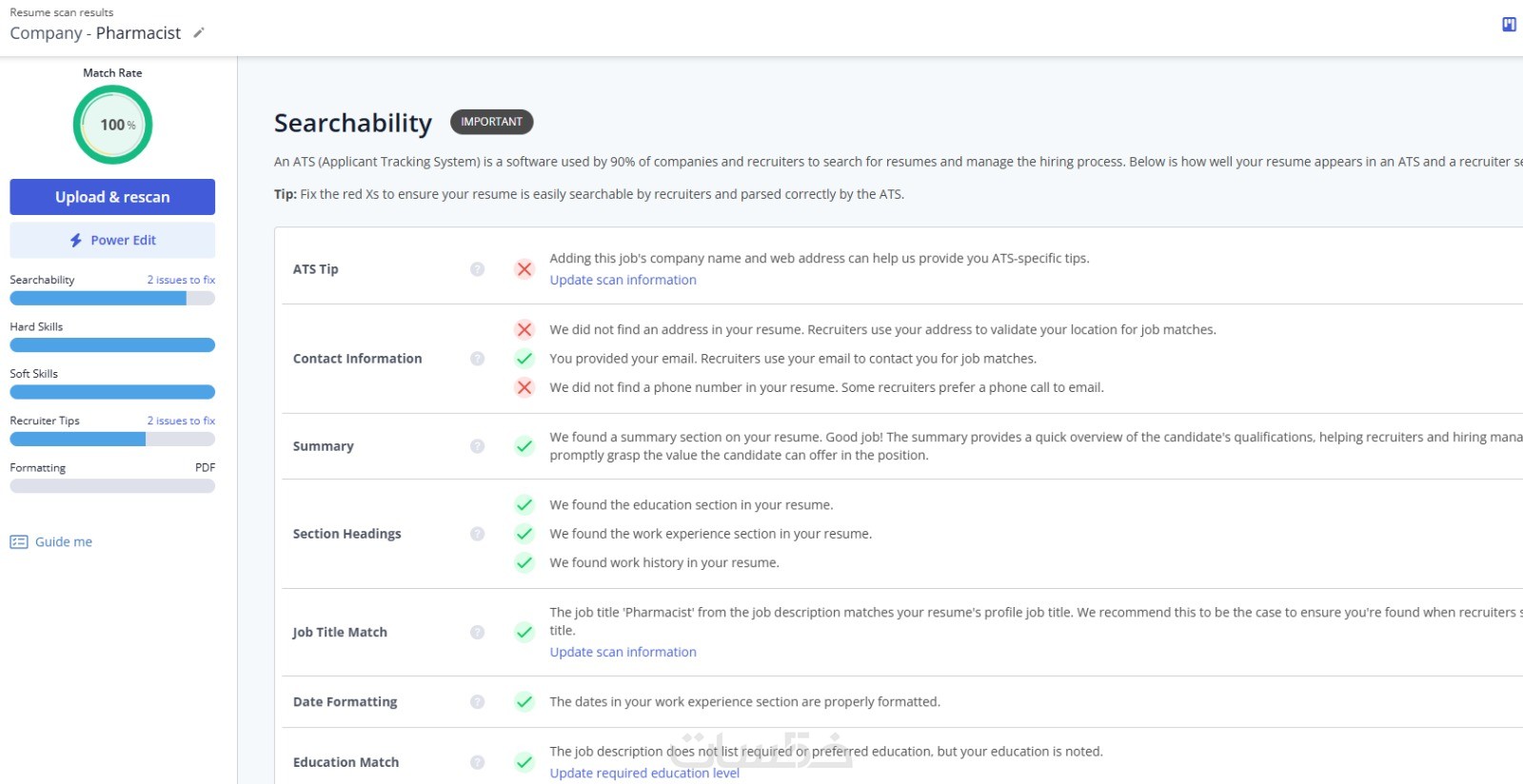The height and width of the screenshot is (784, 1523).
Task: Open help icon beside Section Headings
Action: [x=478, y=534]
